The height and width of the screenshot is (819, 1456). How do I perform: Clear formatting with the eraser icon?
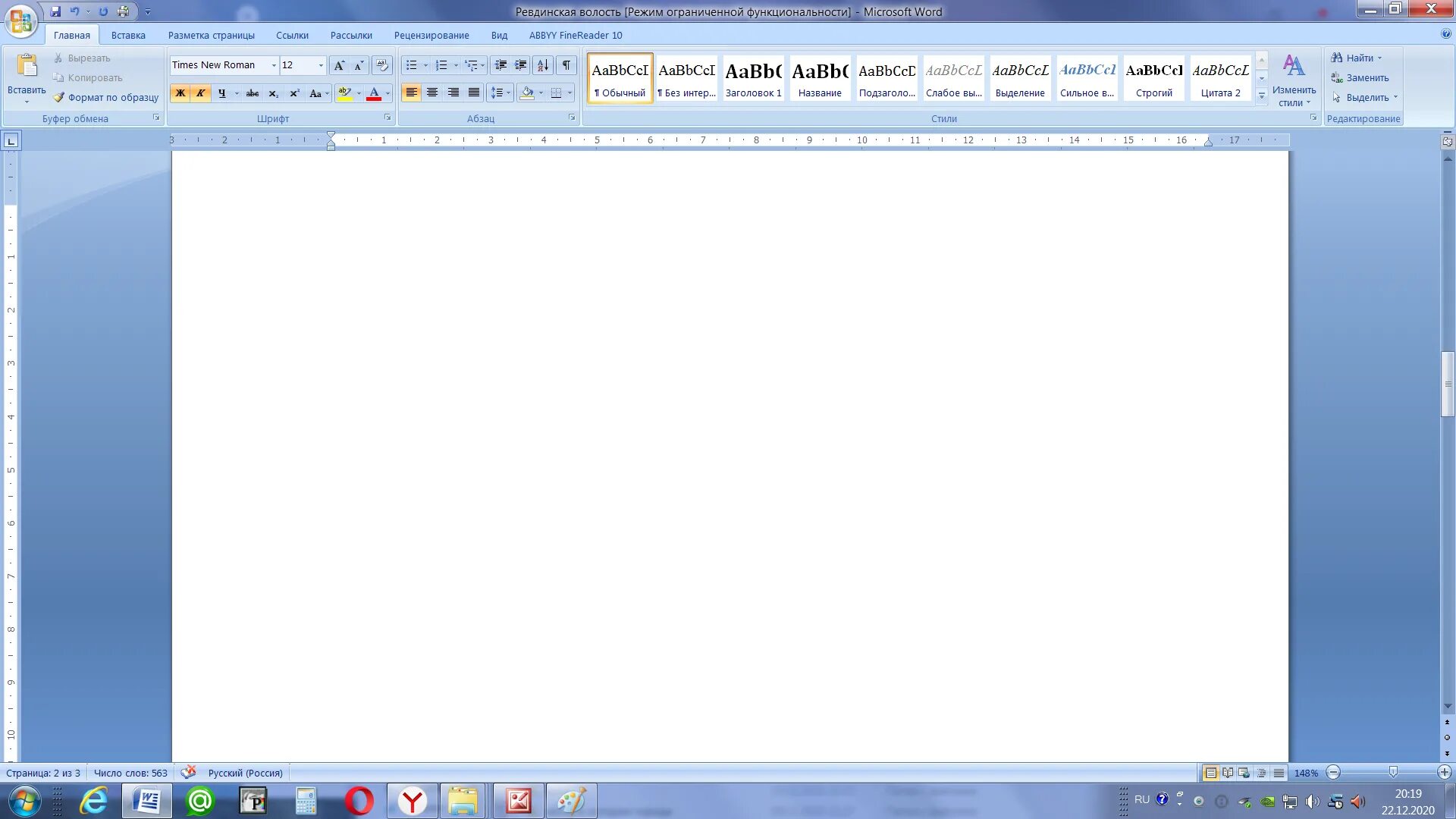pos(382,65)
